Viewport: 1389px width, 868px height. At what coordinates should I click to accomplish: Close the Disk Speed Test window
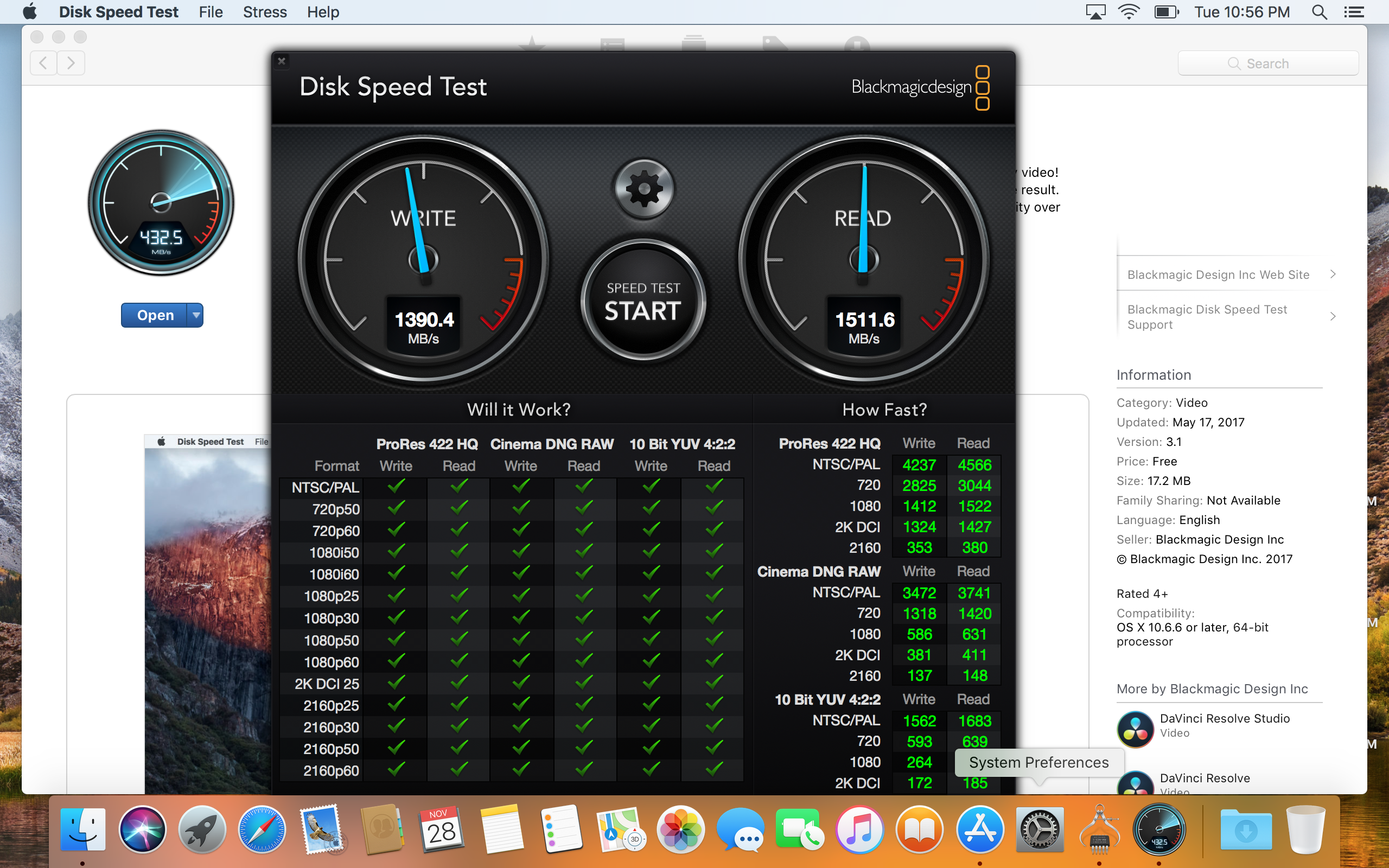[282, 61]
